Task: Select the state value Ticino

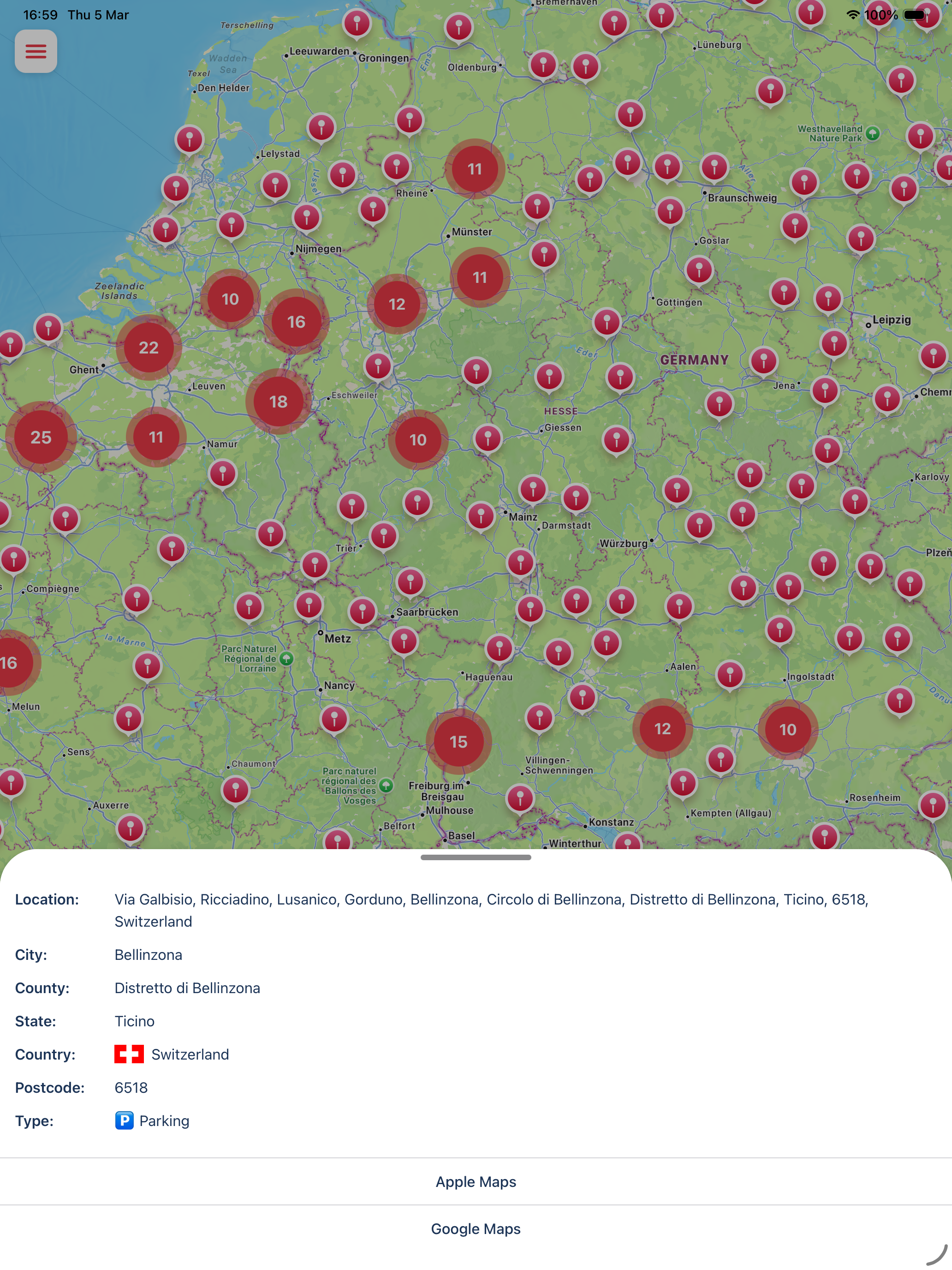Action: coord(135,1021)
